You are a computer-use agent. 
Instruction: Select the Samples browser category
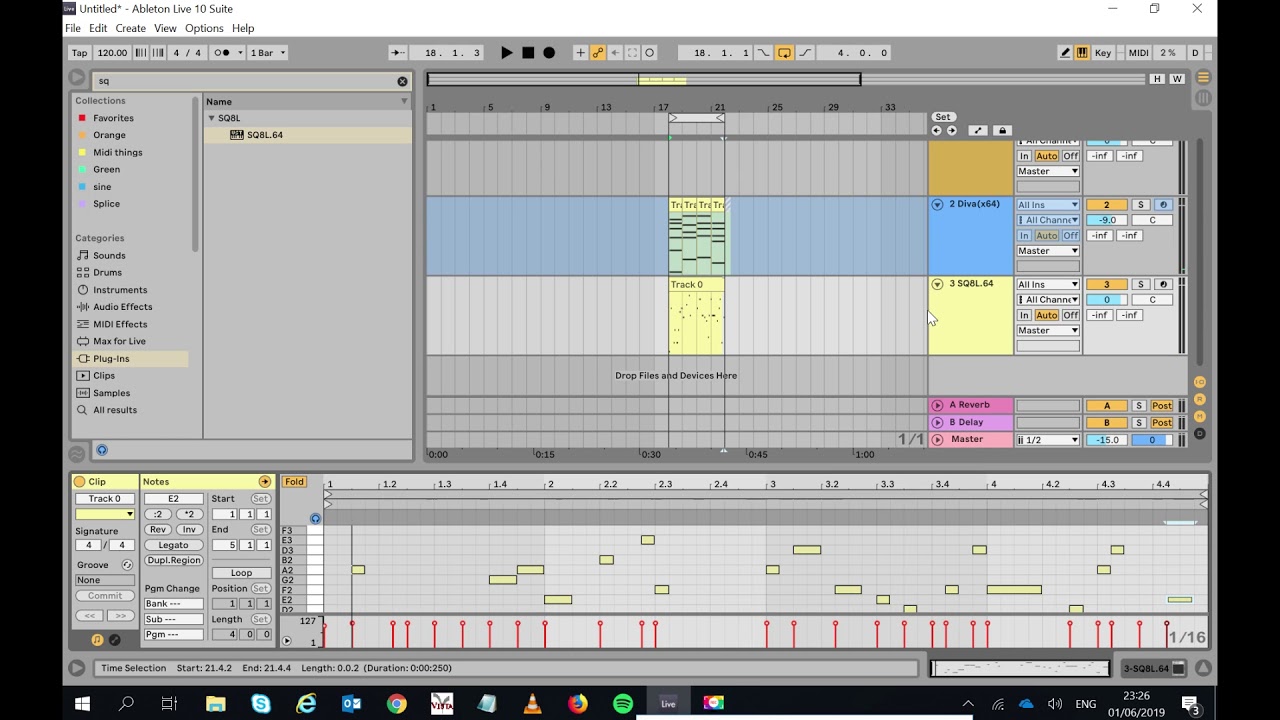(111, 393)
